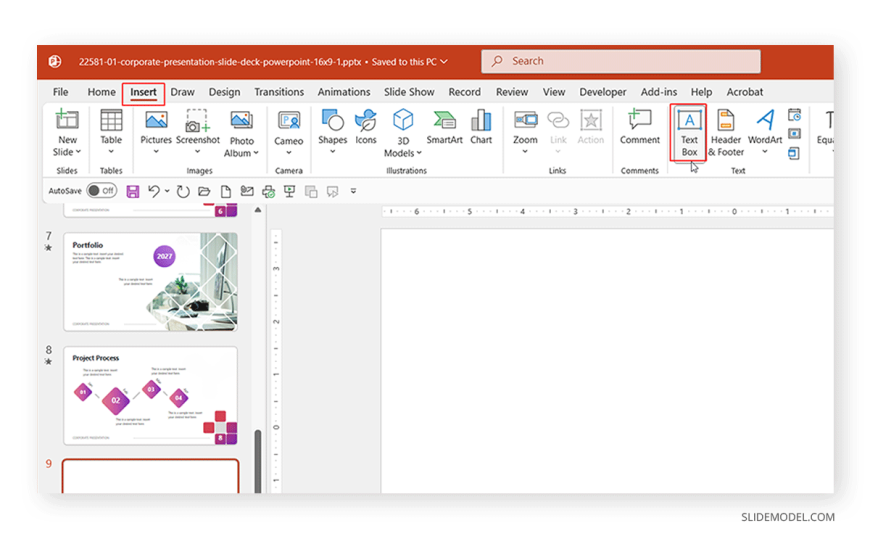Add a new Comment
This screenshot has width=870, height=539.
tap(640, 128)
